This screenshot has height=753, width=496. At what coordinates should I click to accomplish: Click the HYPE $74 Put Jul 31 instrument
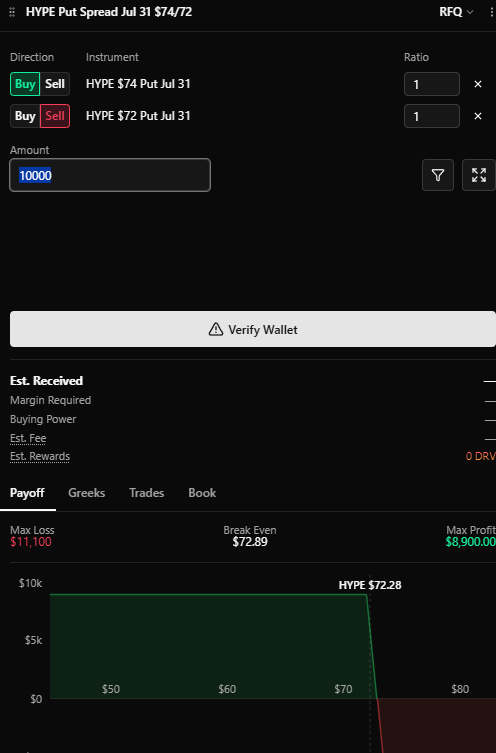coord(138,84)
